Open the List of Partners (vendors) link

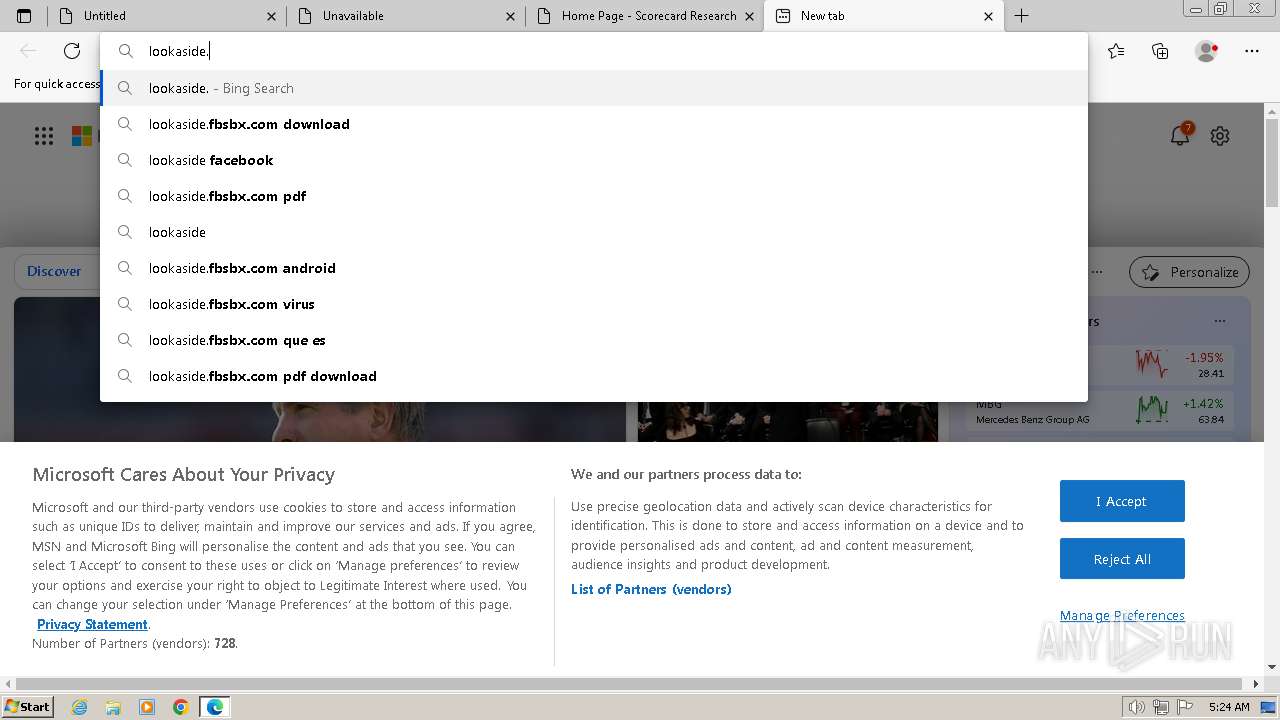tap(651, 589)
